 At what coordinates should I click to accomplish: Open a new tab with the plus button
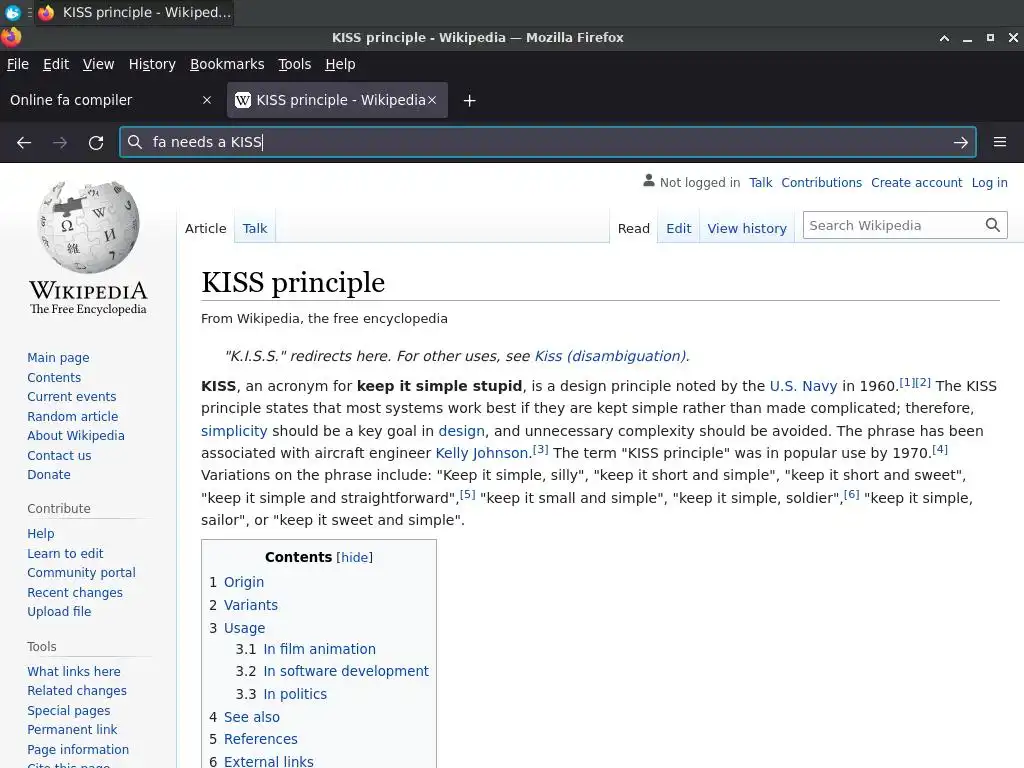pos(470,101)
